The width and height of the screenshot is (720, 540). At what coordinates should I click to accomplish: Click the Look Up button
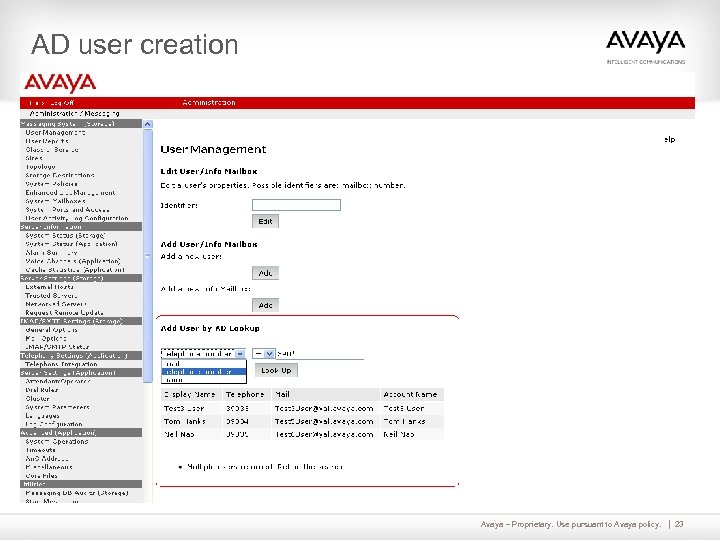[x=276, y=370]
